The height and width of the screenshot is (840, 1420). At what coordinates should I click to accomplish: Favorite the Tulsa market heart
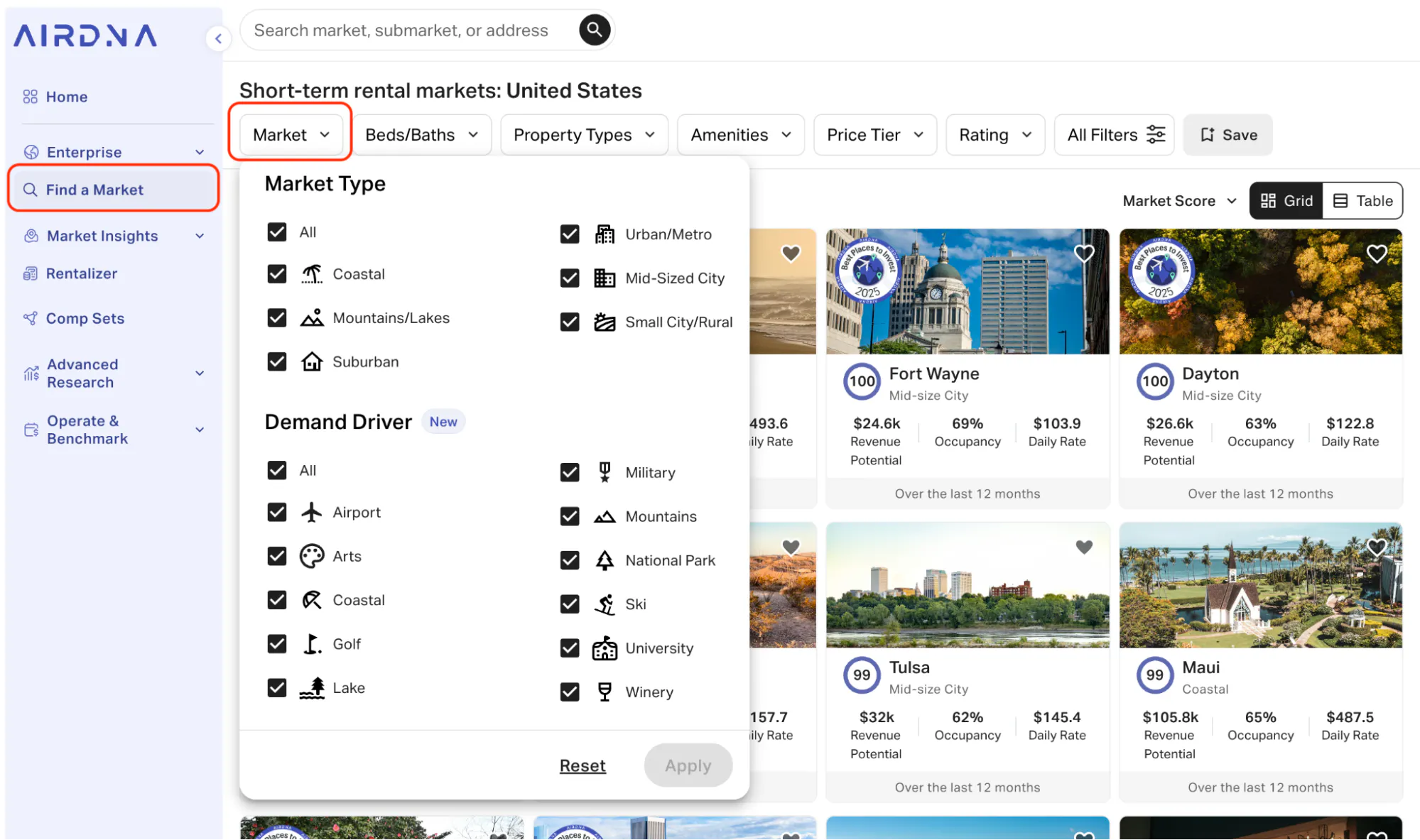pyautogui.click(x=1083, y=547)
